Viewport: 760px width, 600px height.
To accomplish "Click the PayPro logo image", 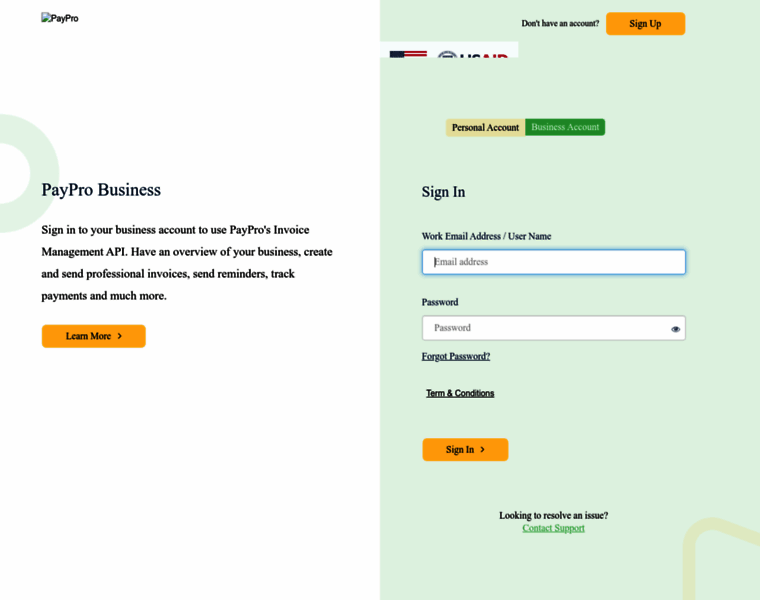I will 60,18.
